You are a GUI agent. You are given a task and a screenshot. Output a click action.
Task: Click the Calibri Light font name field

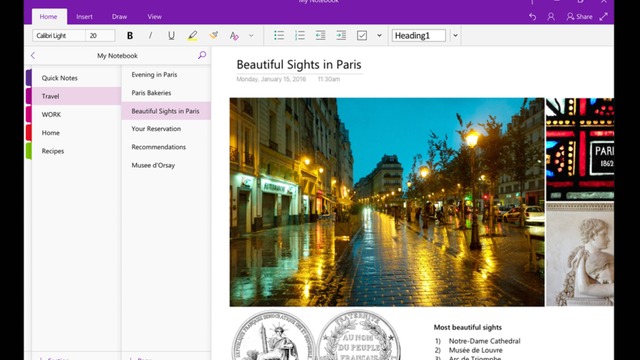point(59,36)
